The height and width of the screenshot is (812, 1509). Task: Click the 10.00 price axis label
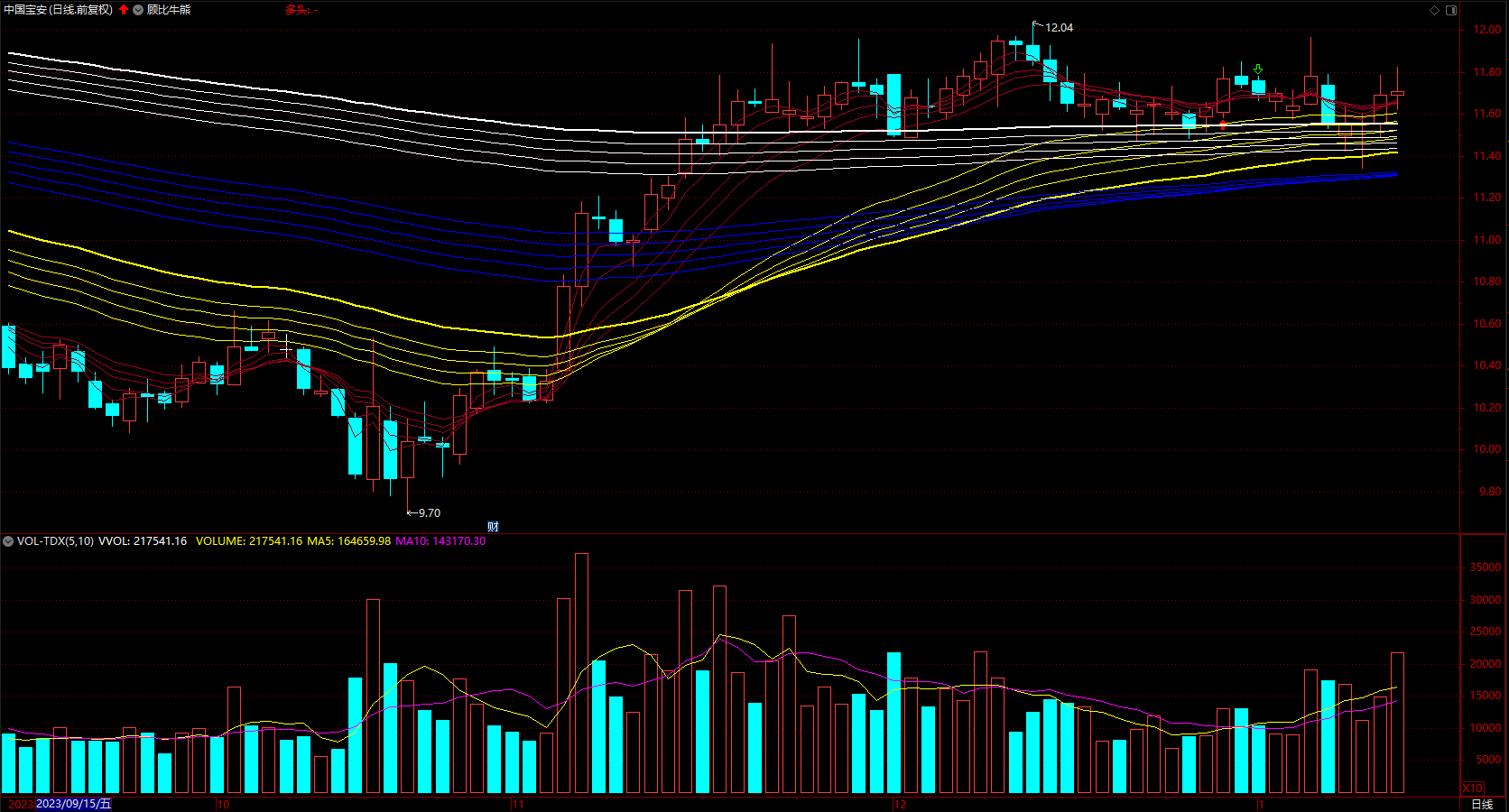pyautogui.click(x=1487, y=449)
